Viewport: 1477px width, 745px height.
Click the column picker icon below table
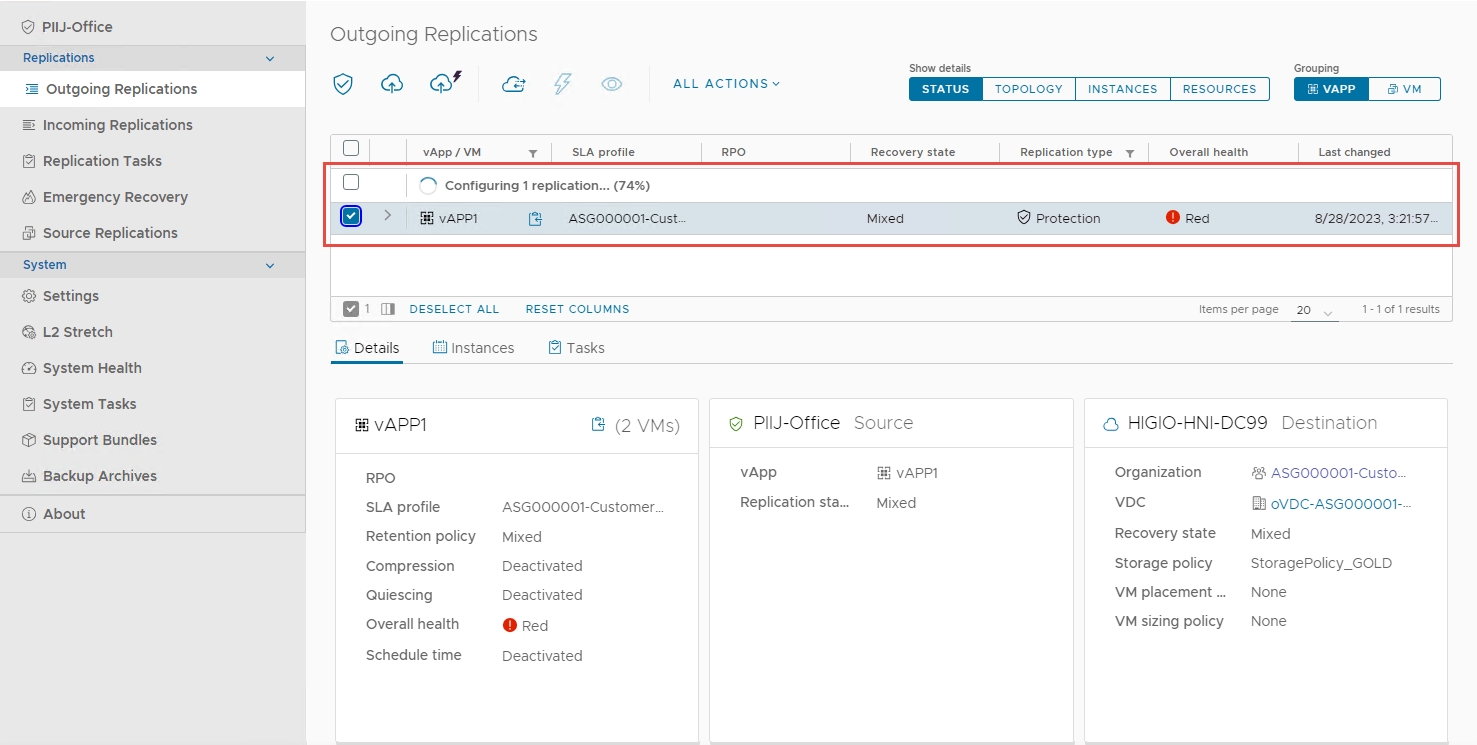coord(388,309)
